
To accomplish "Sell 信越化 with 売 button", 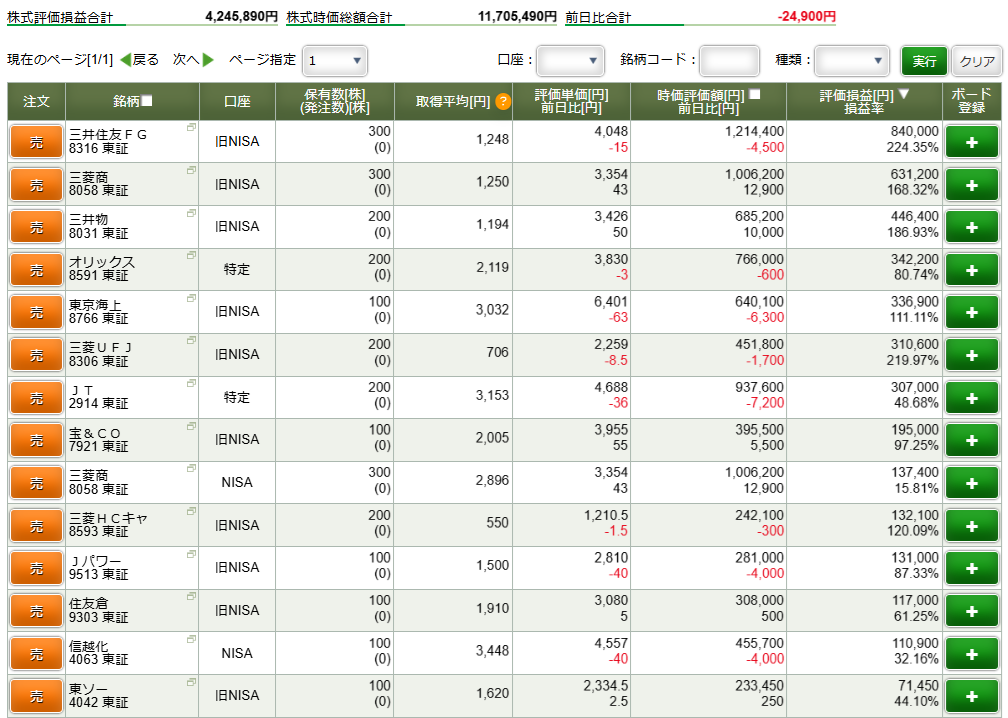I will 37,654.
